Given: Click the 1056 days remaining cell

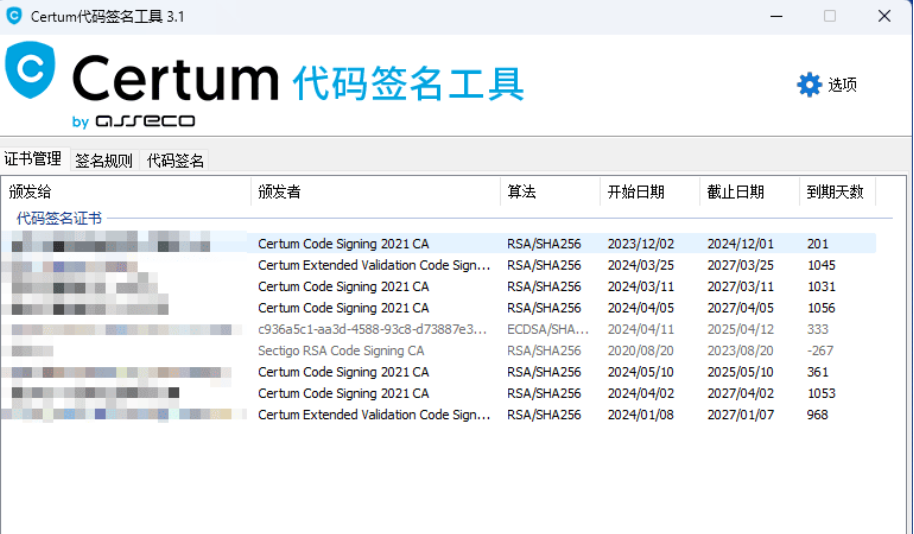Looking at the screenshot, I should [x=821, y=308].
